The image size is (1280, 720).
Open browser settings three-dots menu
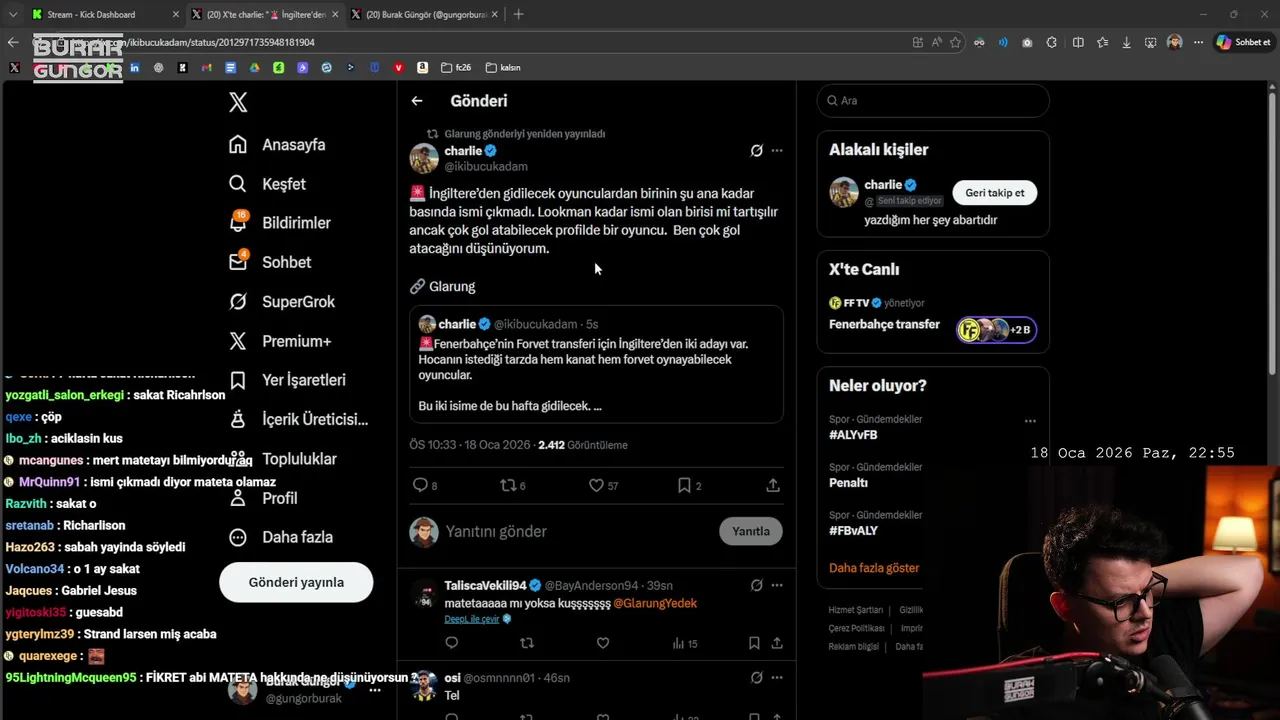1198,42
